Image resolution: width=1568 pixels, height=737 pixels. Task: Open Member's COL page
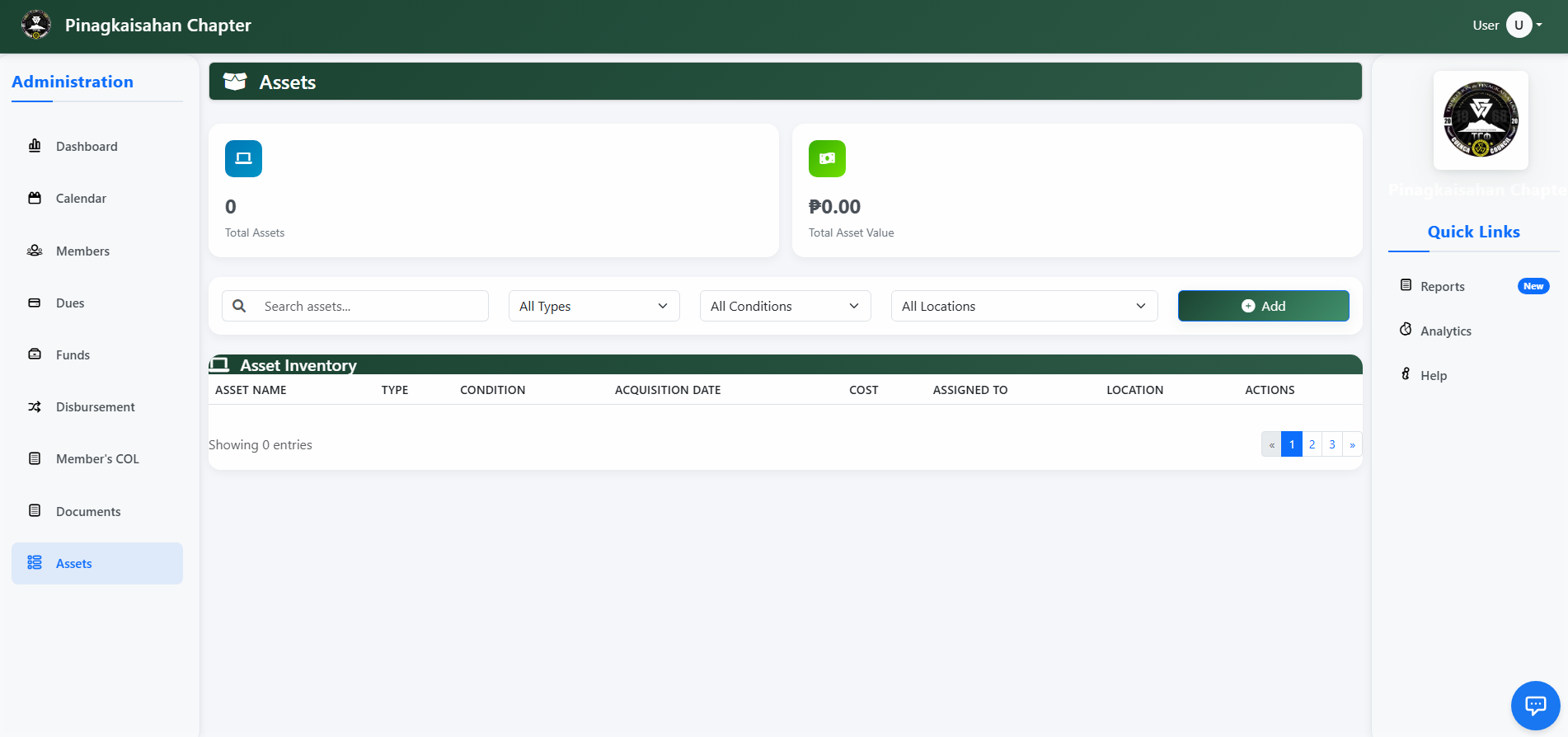click(97, 458)
